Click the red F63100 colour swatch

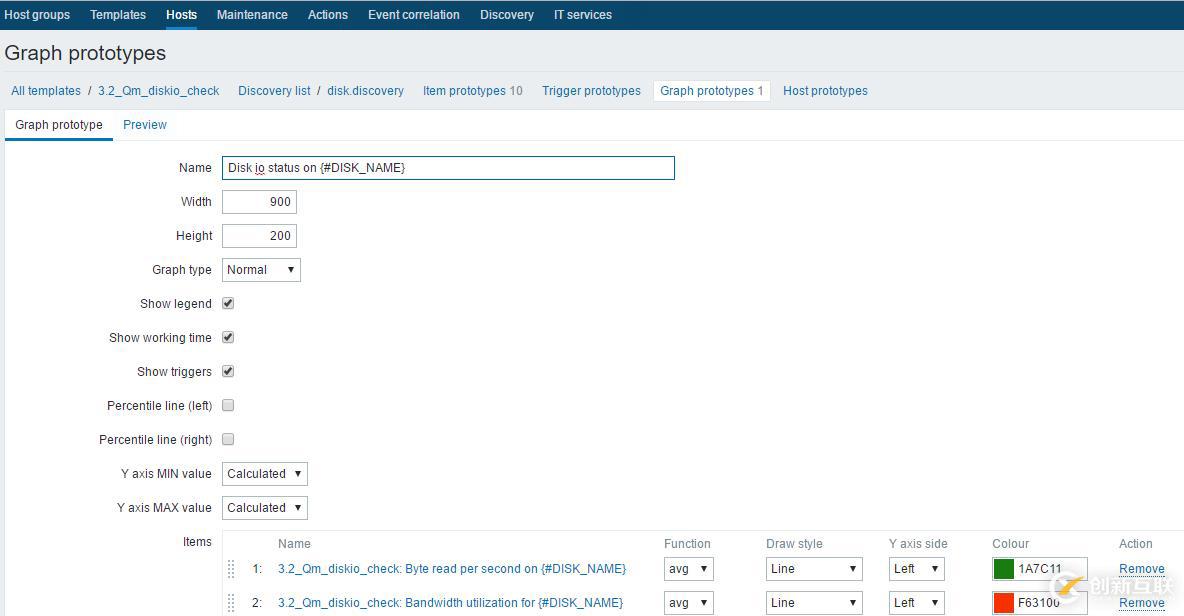point(1004,603)
